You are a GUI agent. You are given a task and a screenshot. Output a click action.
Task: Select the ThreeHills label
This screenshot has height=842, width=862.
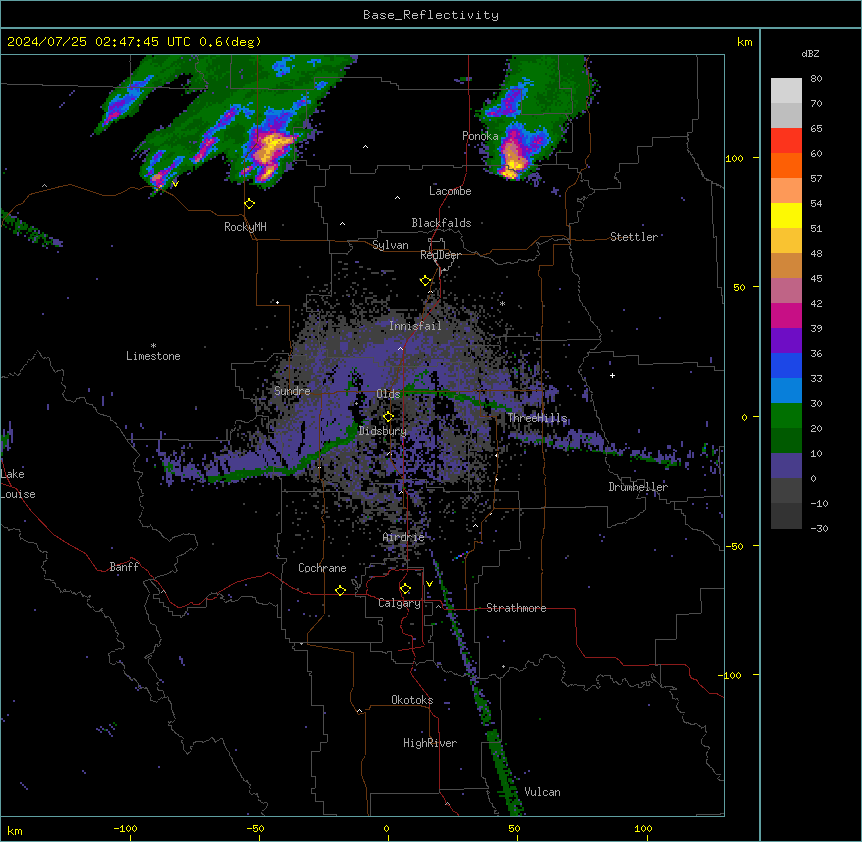pos(537,418)
